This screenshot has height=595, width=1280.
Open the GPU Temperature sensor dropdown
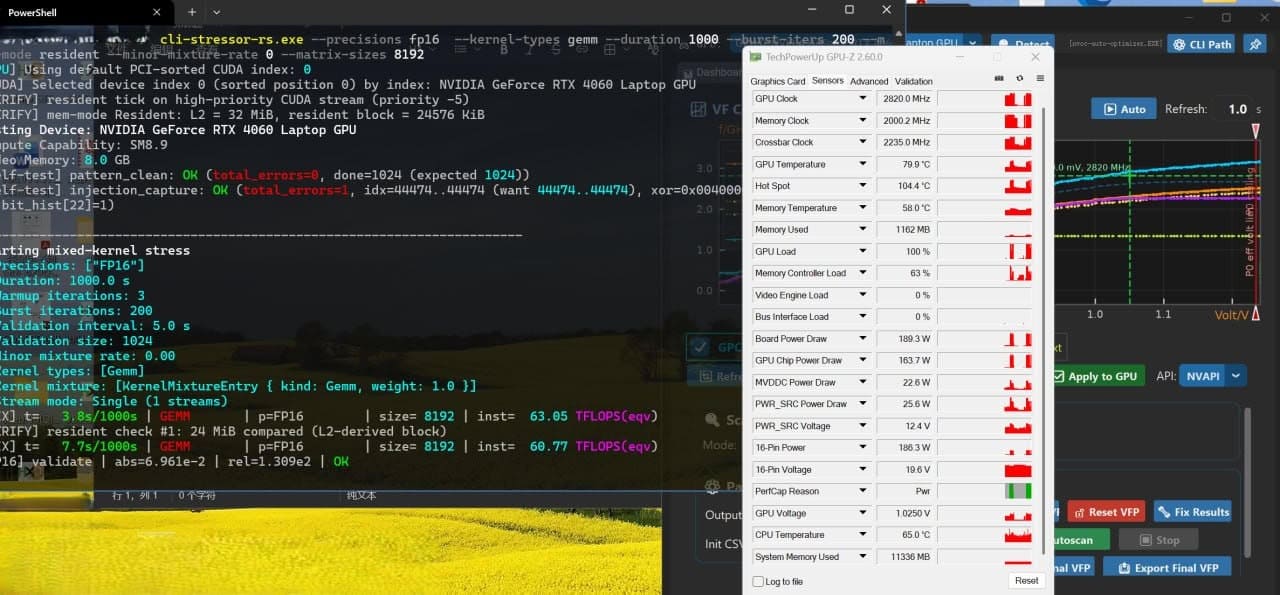pos(863,164)
